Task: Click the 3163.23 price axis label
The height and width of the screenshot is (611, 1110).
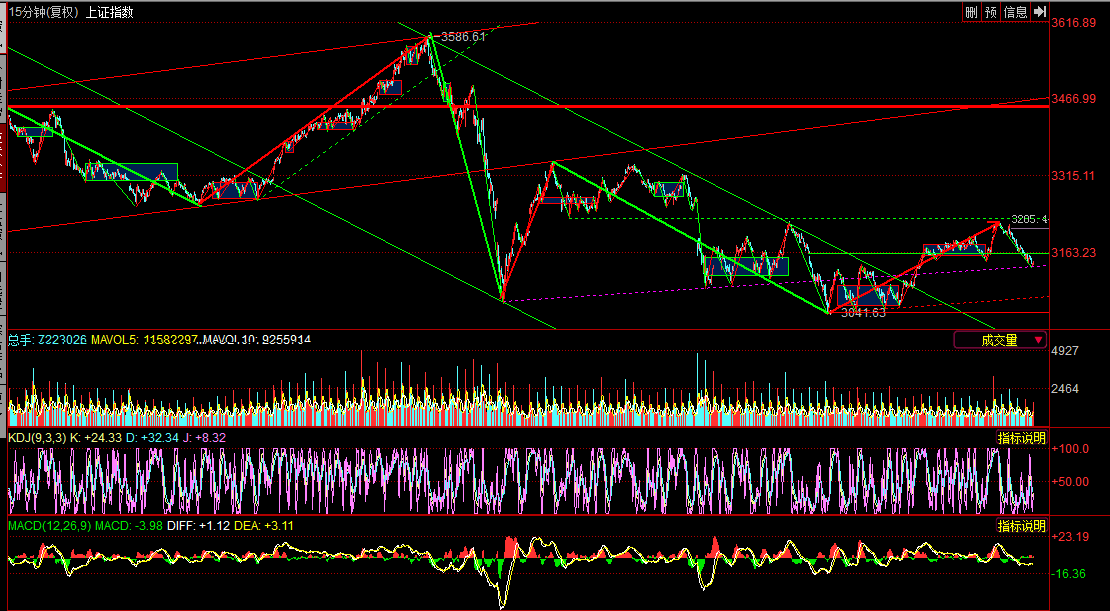Action: (x=1074, y=253)
